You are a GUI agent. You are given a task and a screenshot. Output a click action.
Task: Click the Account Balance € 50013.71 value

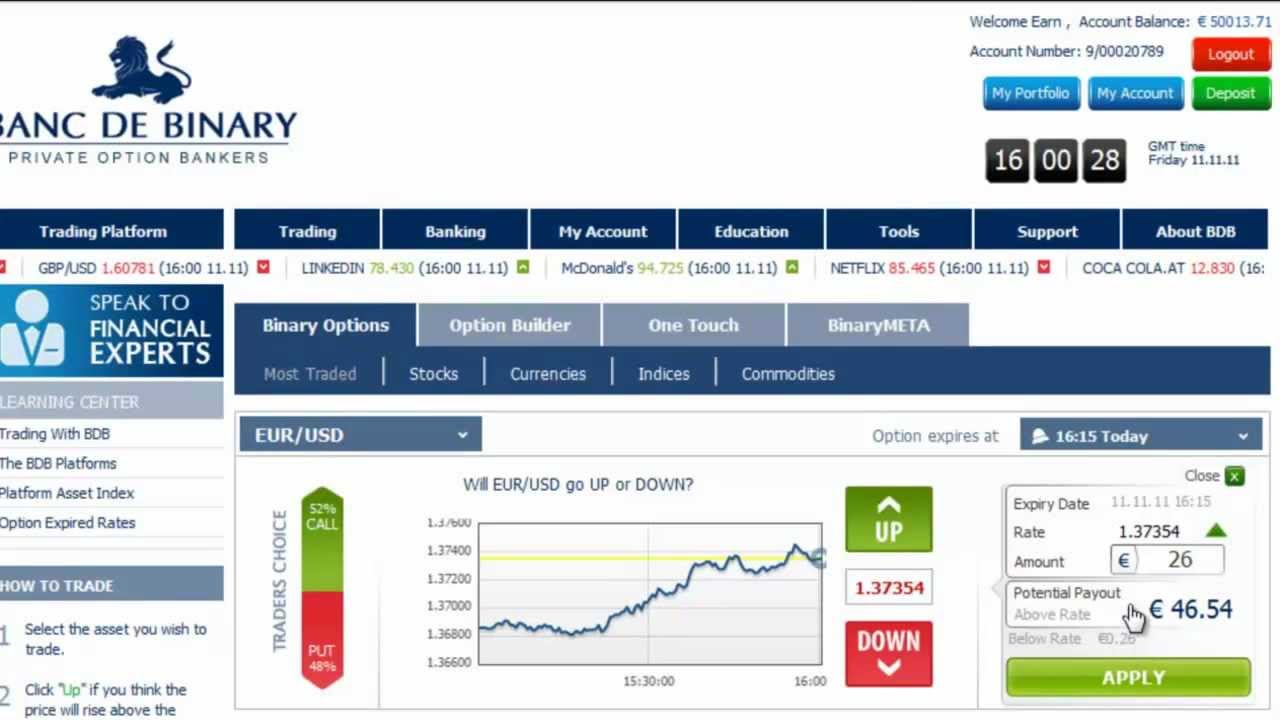coord(1234,22)
